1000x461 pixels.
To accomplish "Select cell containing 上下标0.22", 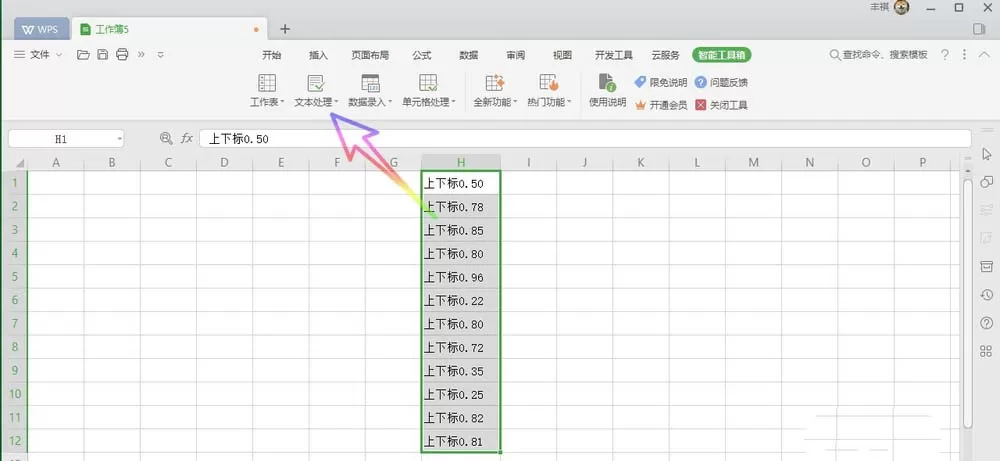I will pyautogui.click(x=460, y=300).
